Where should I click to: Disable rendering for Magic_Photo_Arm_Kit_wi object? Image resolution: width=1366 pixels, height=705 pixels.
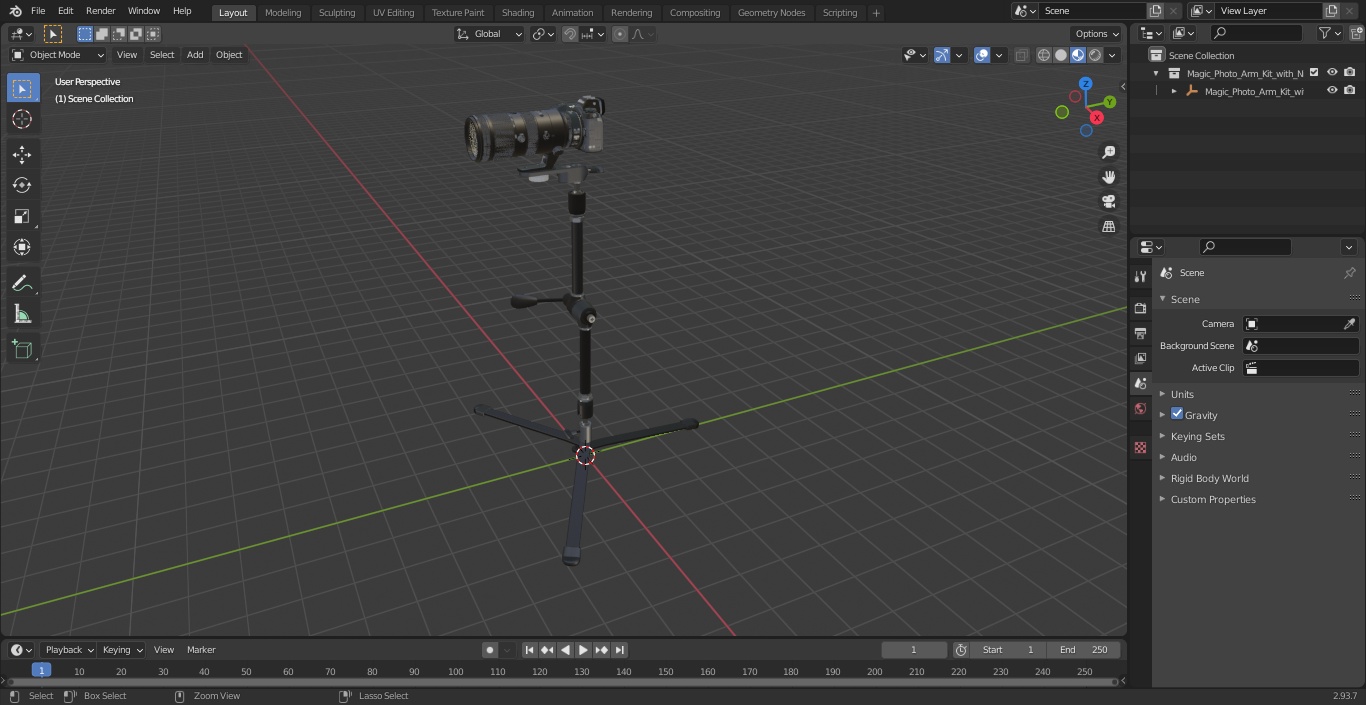(1350, 91)
